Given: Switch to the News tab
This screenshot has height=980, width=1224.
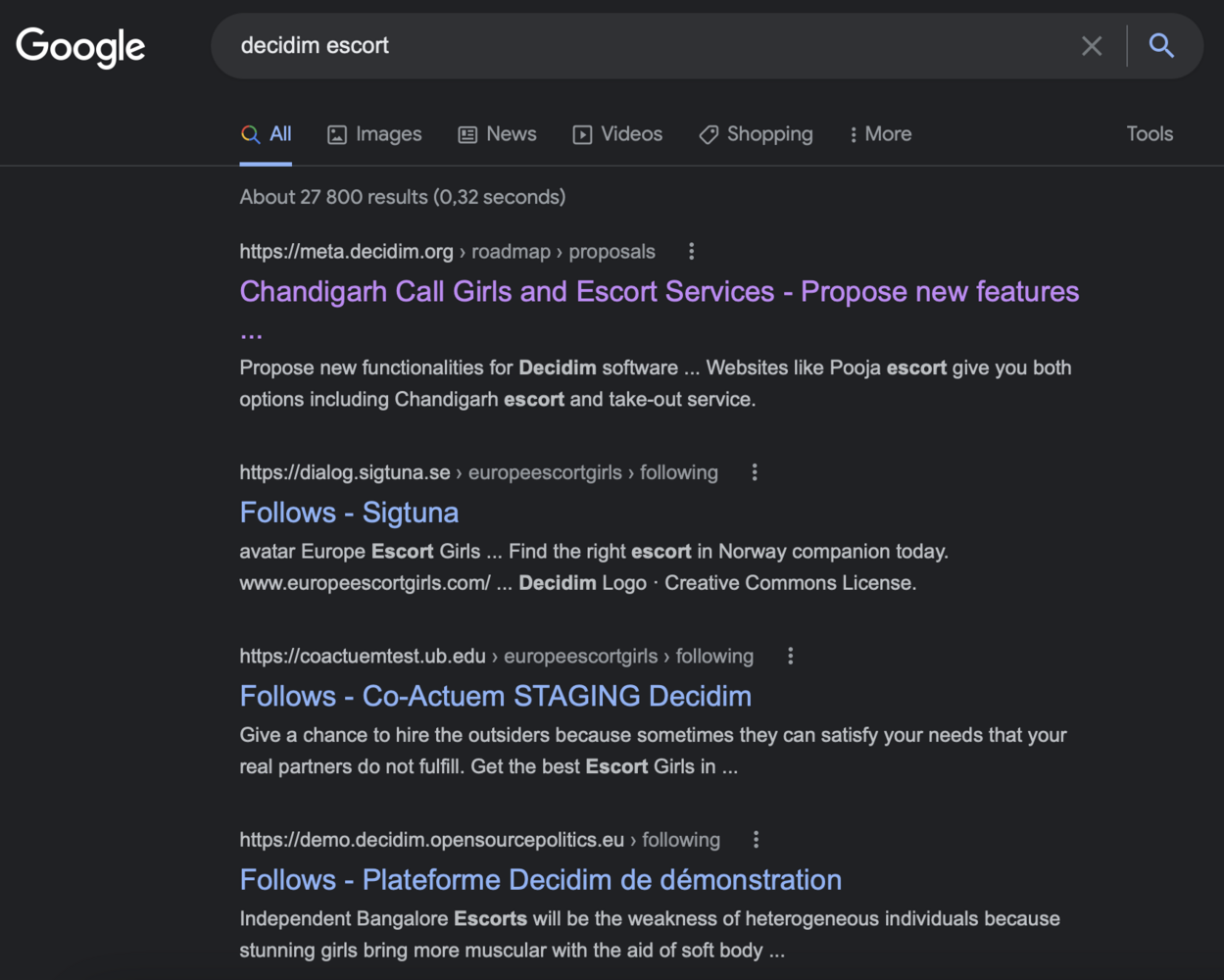Looking at the screenshot, I should [x=497, y=134].
